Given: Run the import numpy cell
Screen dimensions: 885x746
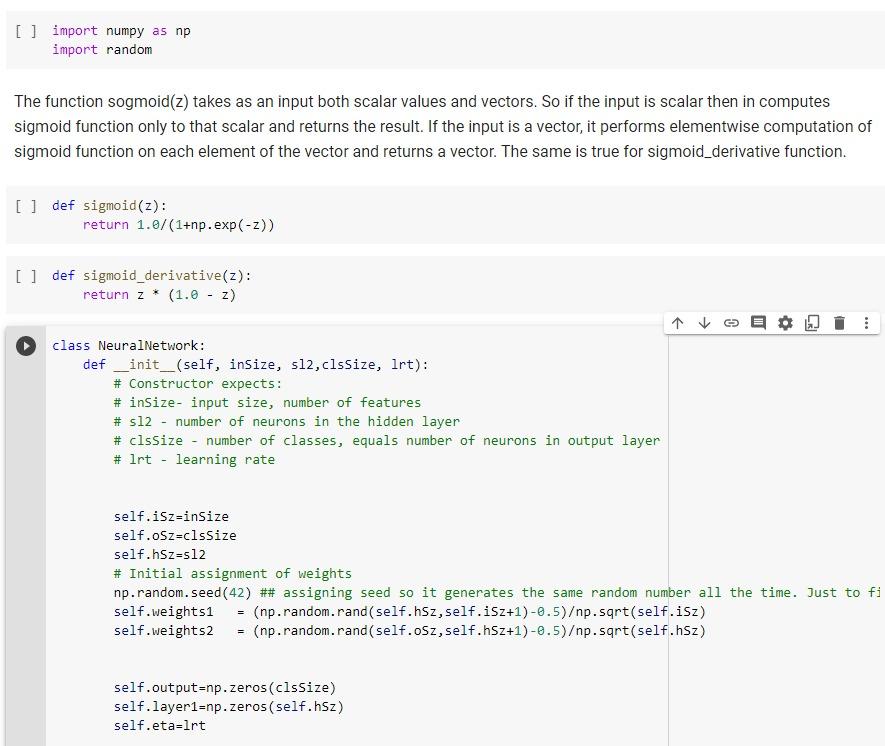Looking at the screenshot, I should click(25, 31).
